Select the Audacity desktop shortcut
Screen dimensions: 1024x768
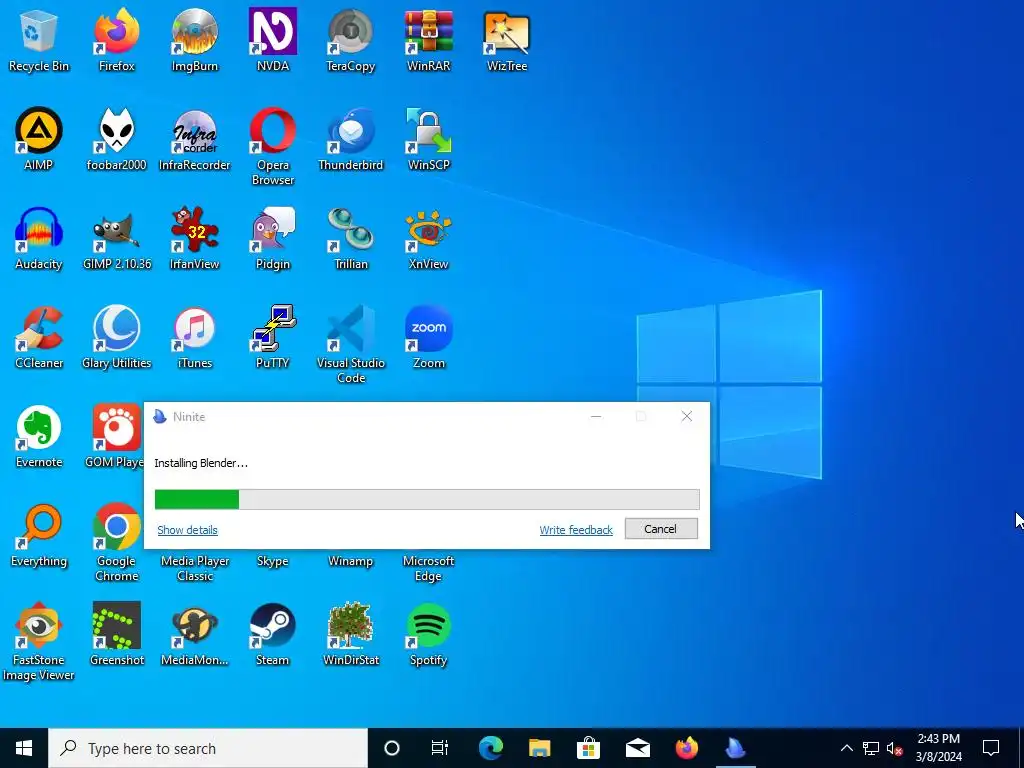coord(39,238)
